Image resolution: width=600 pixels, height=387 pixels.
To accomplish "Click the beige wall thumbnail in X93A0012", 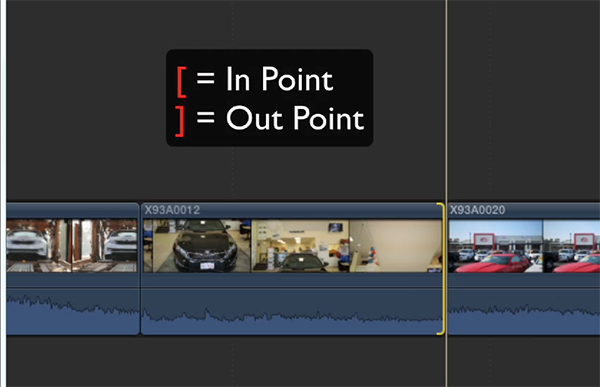I will [396, 246].
